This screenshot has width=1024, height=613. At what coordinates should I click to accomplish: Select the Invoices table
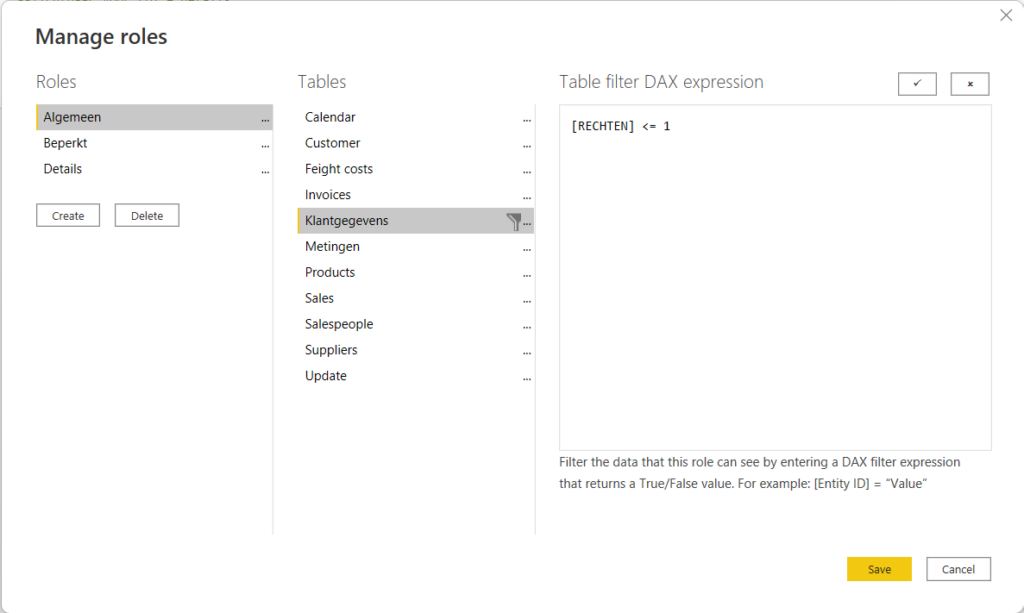coord(328,195)
